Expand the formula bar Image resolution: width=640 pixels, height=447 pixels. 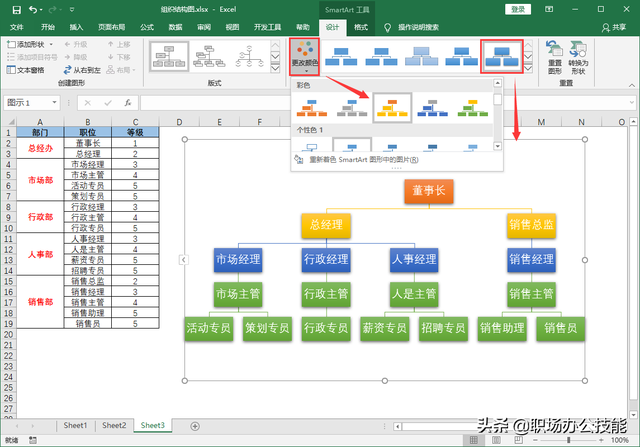pyautogui.click(x=632, y=103)
